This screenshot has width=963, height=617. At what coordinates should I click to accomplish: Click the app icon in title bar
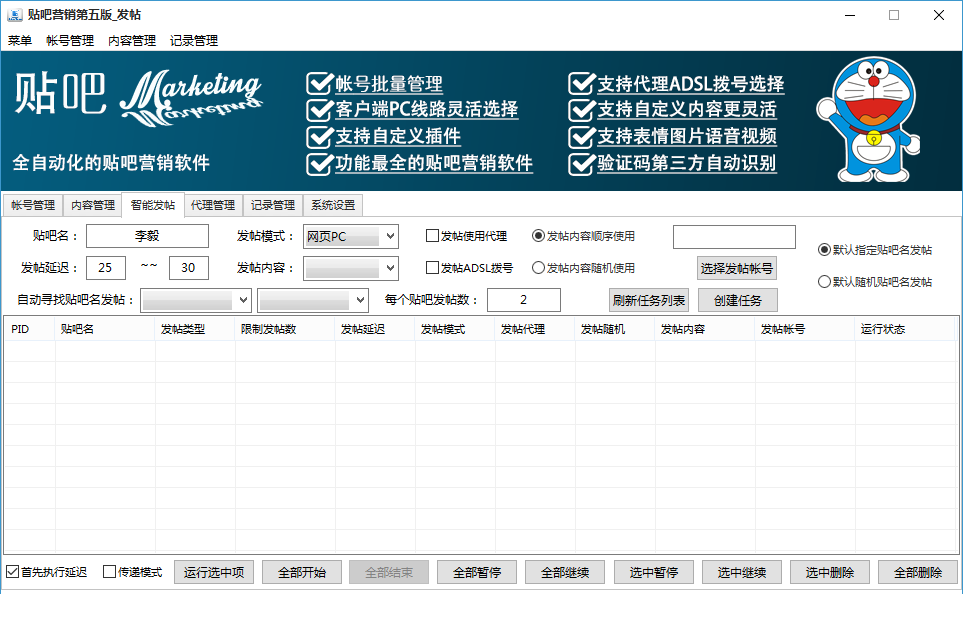tap(14, 15)
